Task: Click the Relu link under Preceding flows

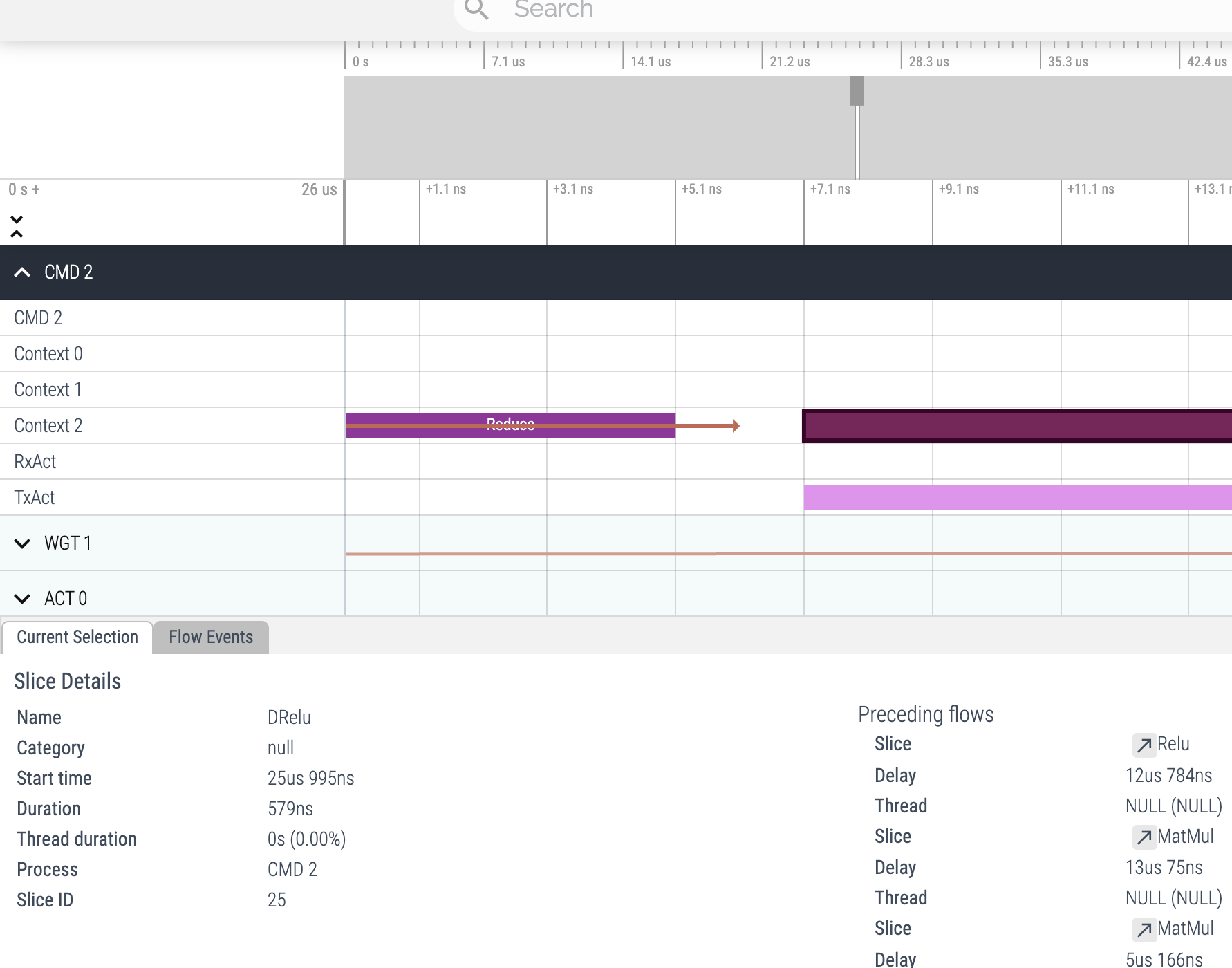Action: pyautogui.click(x=1173, y=744)
